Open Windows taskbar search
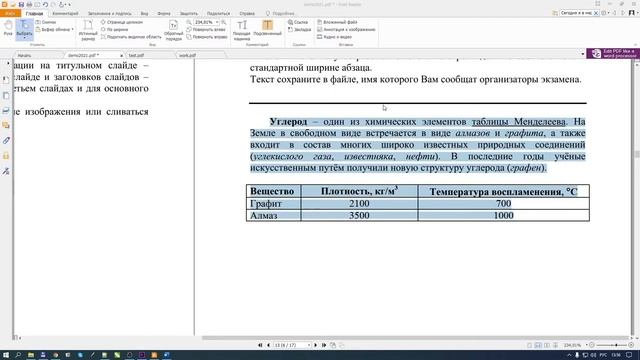 18,355
